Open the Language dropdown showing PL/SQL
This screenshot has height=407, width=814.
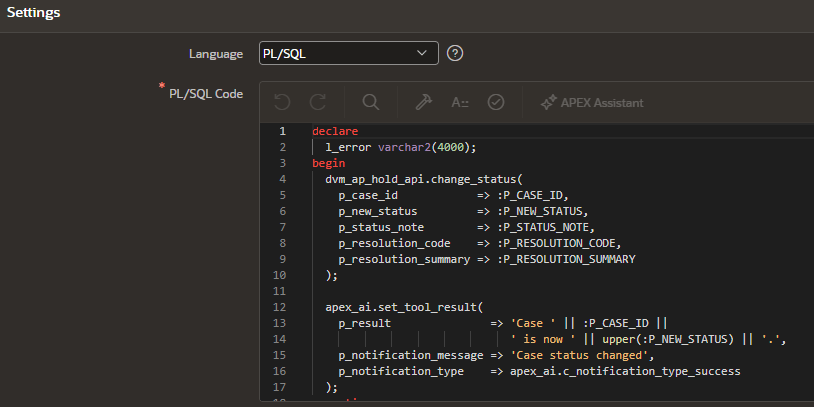348,53
